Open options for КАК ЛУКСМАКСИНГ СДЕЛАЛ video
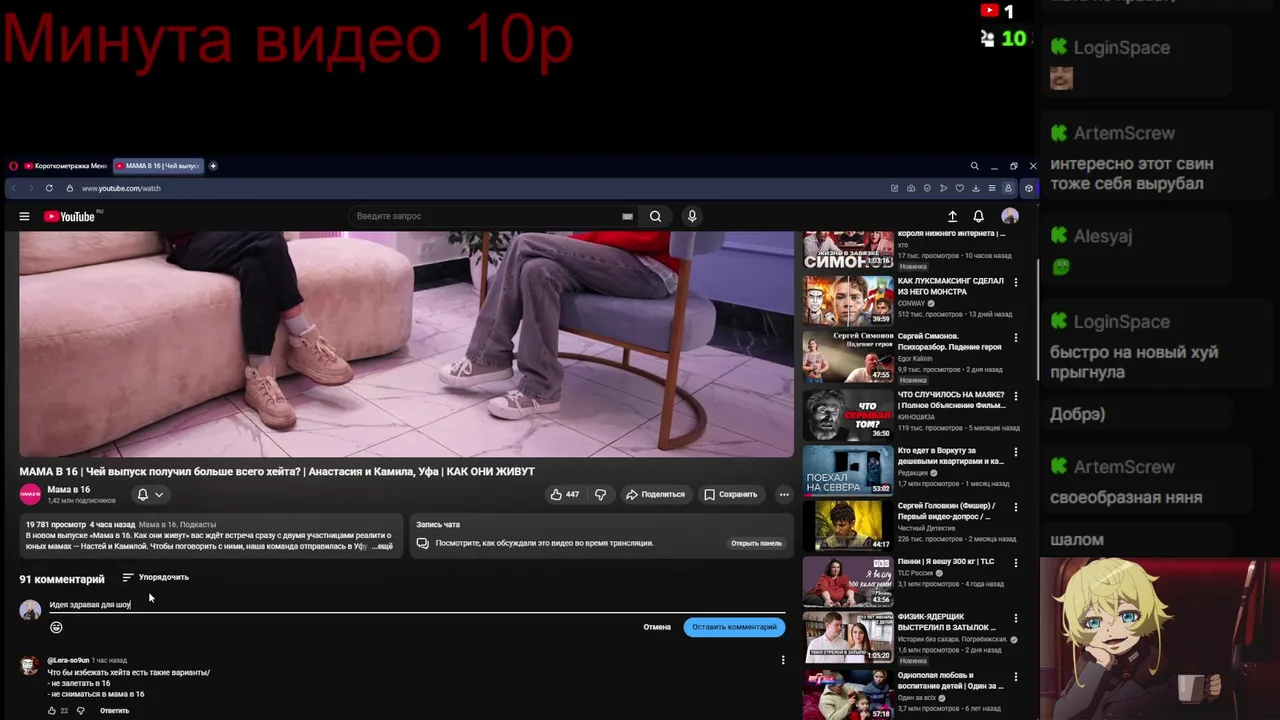 click(1016, 283)
